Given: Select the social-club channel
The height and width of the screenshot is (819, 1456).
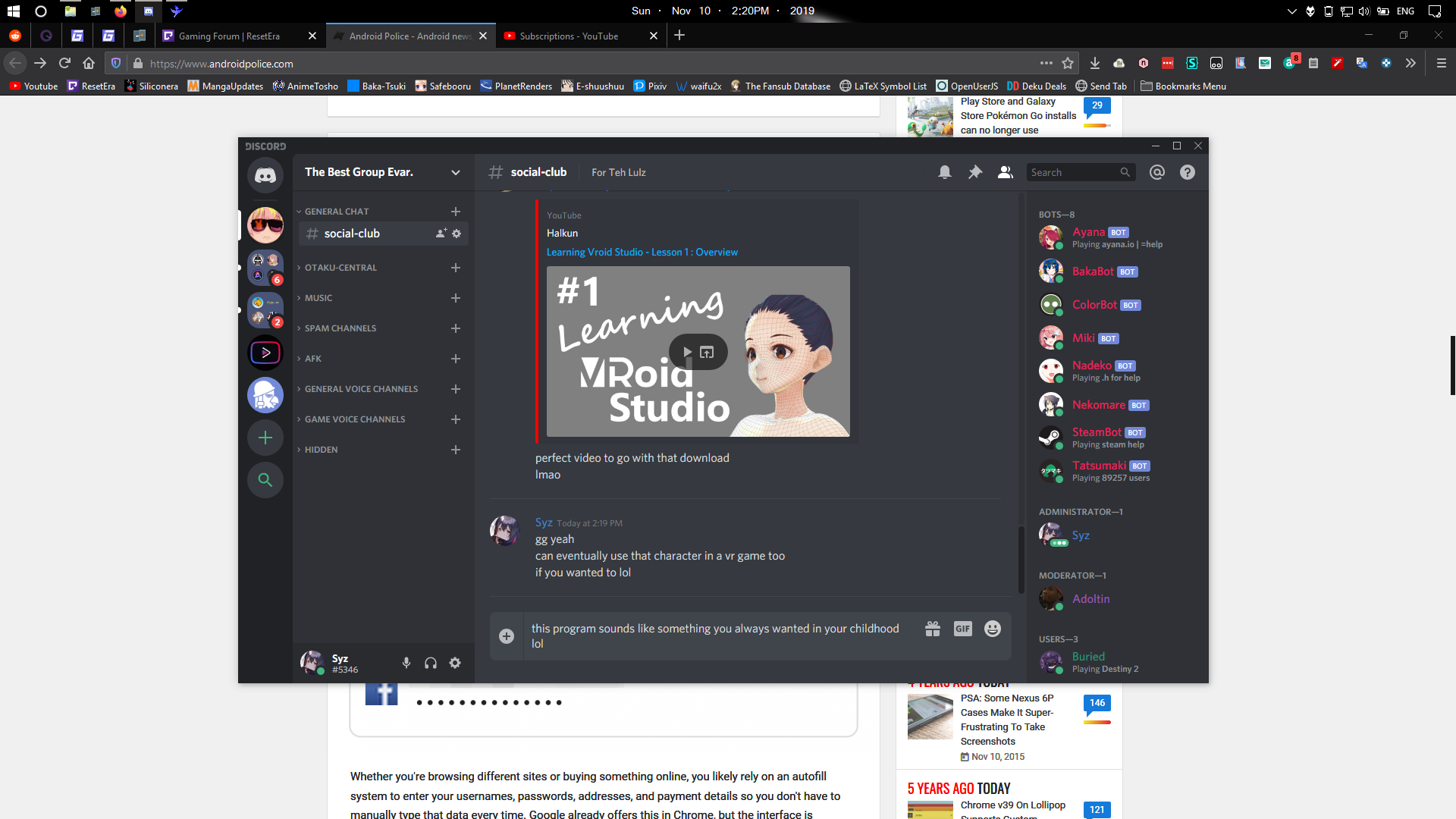Looking at the screenshot, I should 352,234.
